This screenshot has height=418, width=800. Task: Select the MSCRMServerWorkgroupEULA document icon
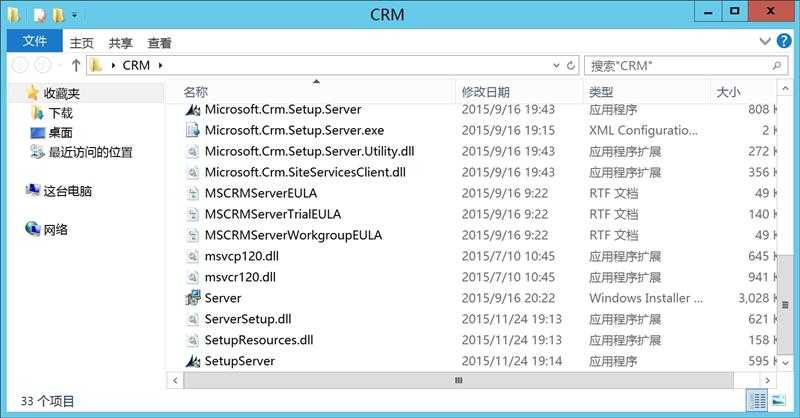(193, 235)
